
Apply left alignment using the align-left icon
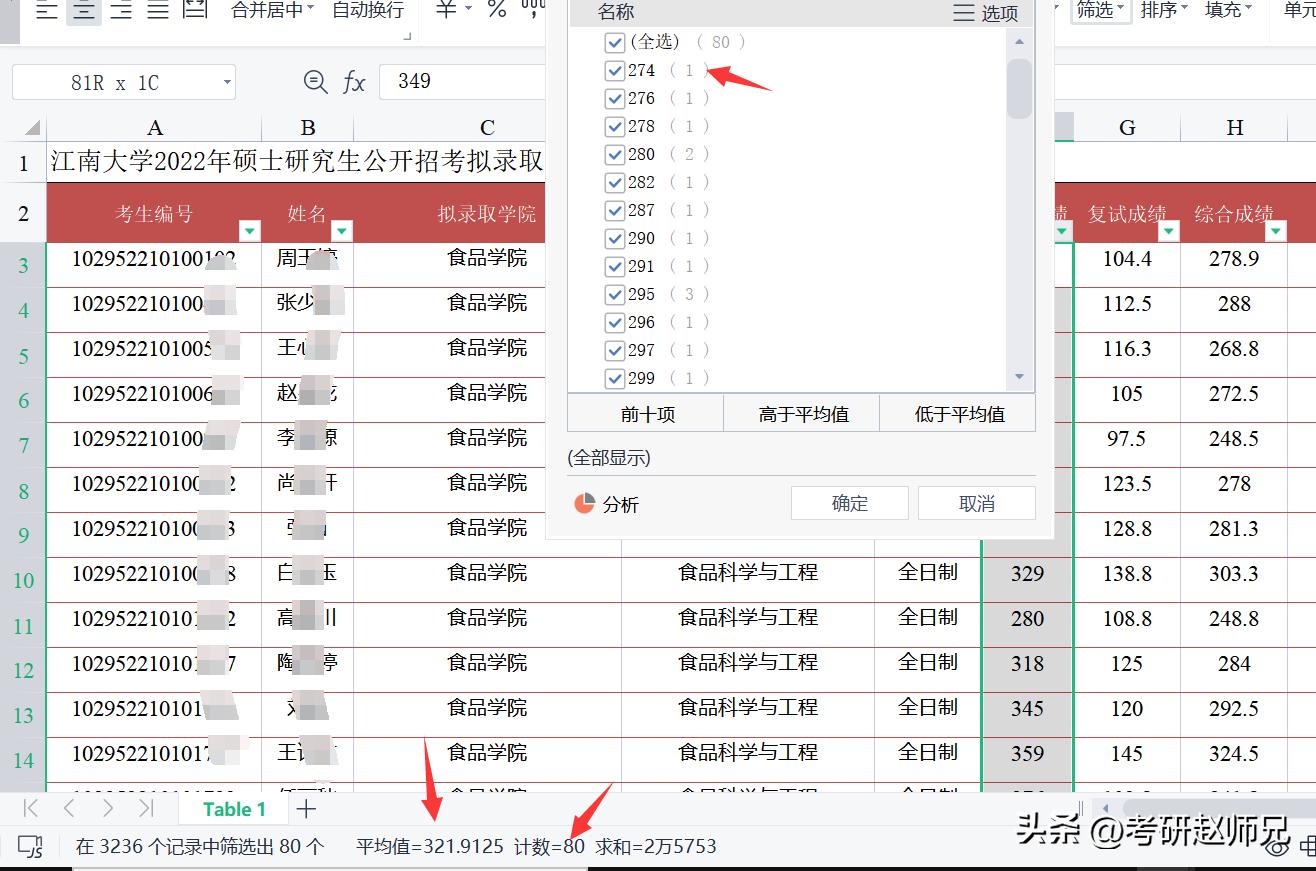(x=45, y=12)
